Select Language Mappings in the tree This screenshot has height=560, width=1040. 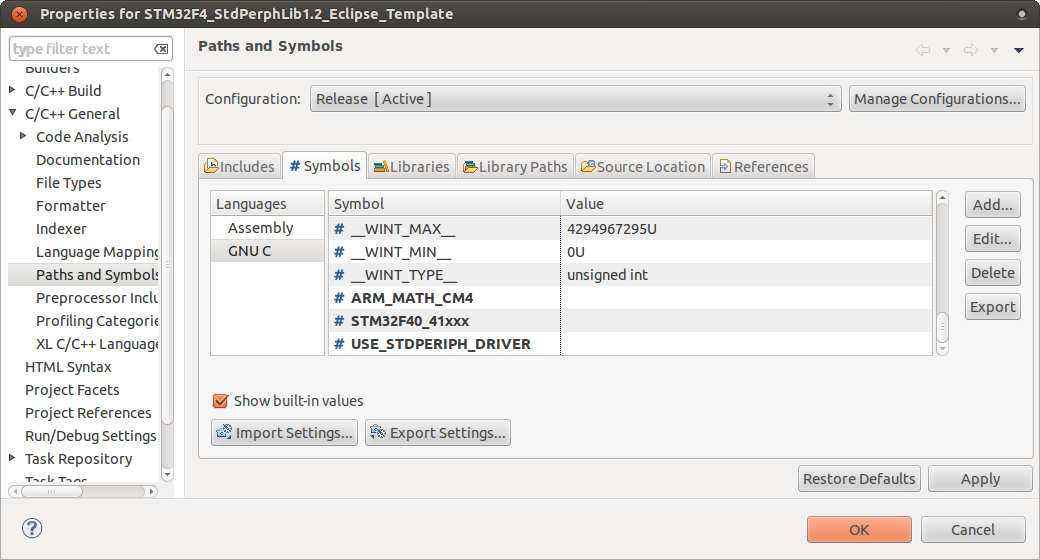(x=97, y=252)
